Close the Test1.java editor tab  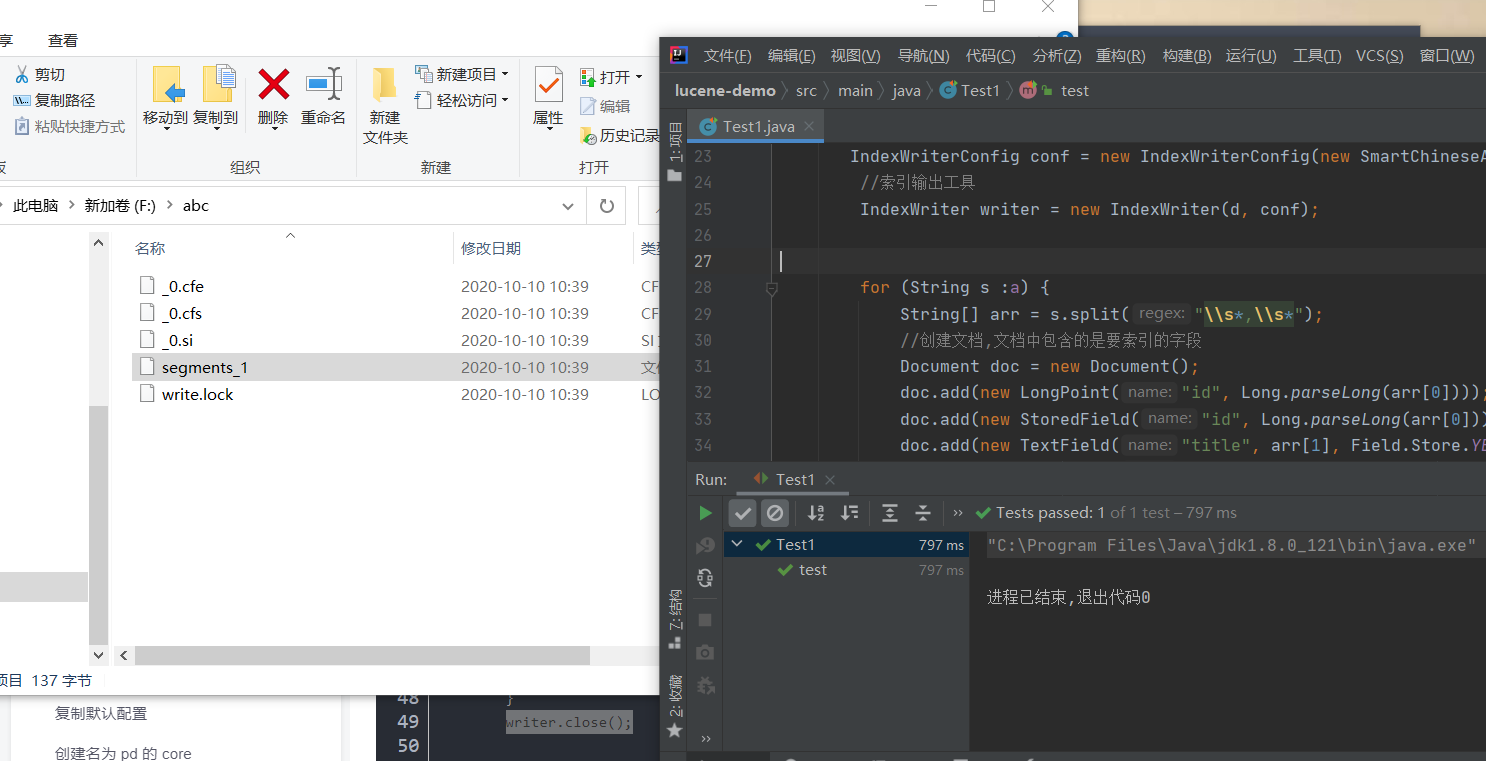(809, 126)
